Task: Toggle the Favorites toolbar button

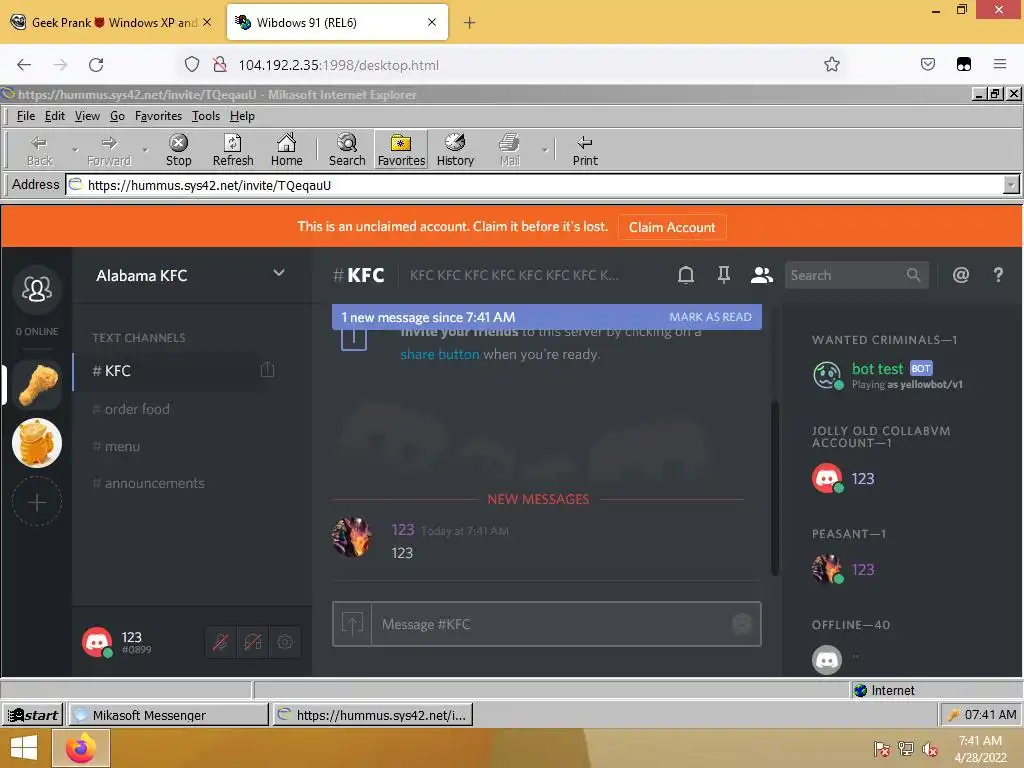Action: [x=401, y=150]
